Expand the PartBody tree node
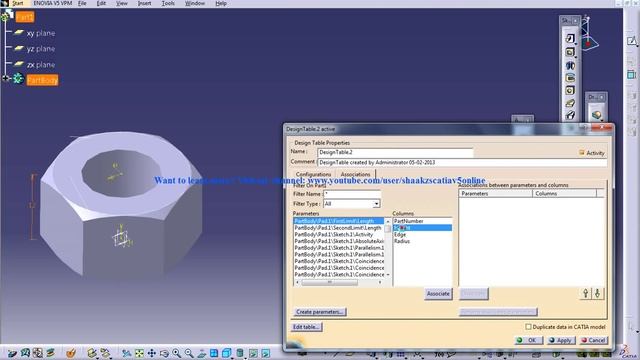This screenshot has width=640, height=360. point(5,78)
